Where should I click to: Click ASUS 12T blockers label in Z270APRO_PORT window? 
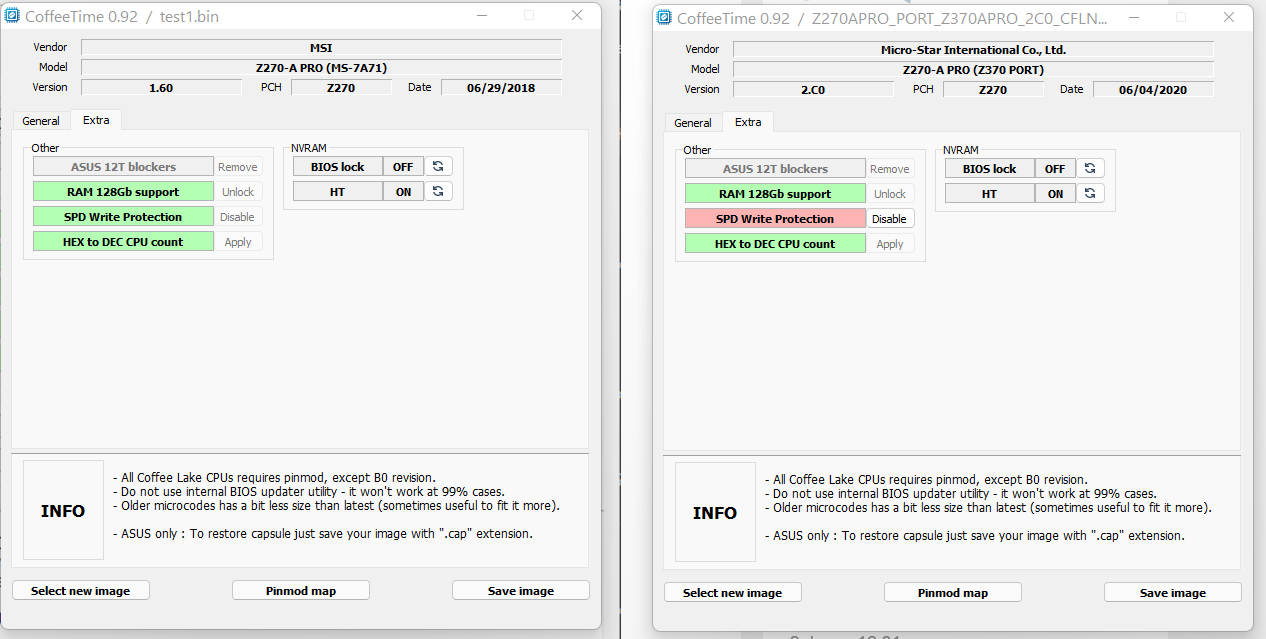(x=775, y=169)
